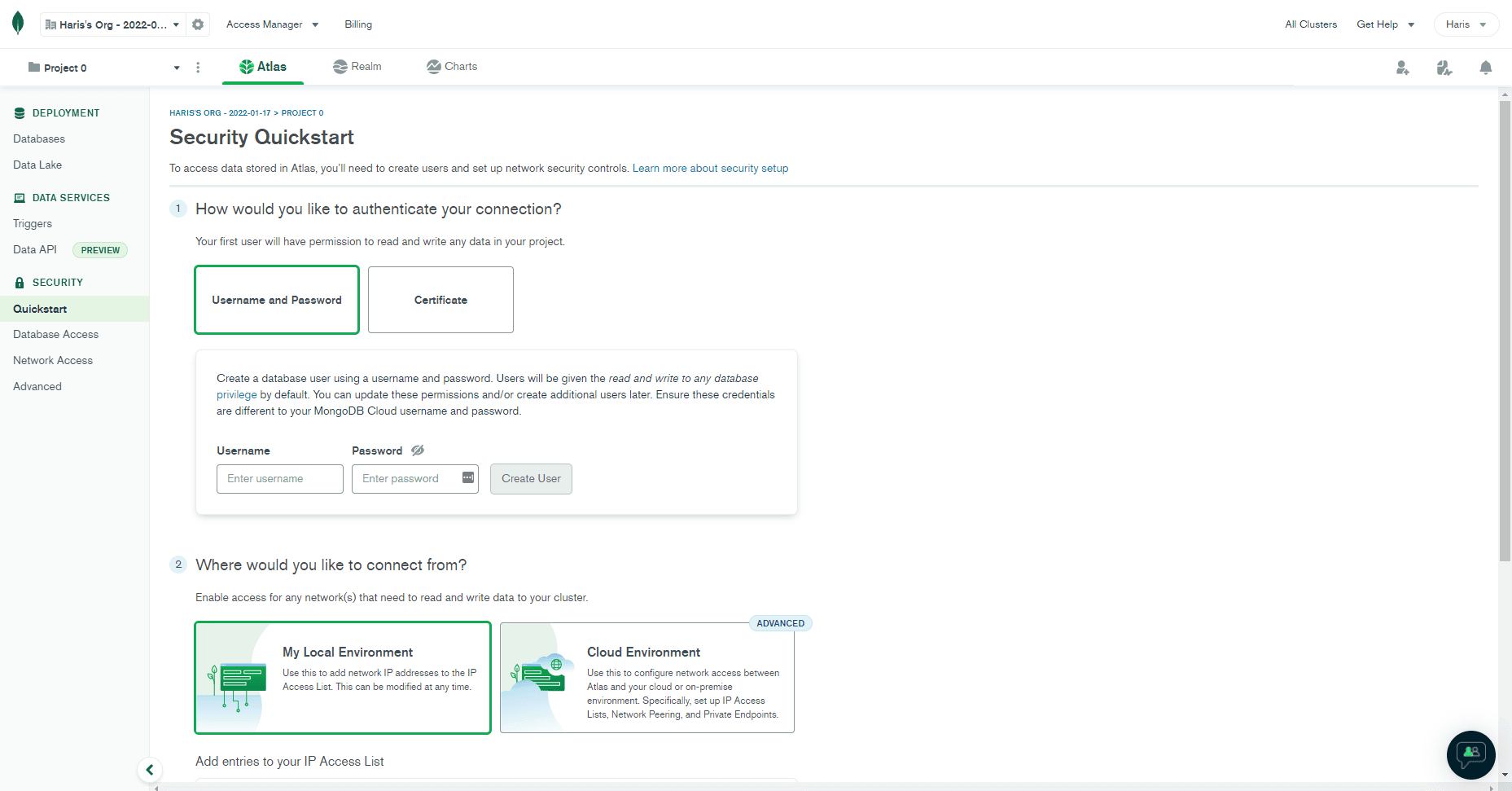Switch to the Realm tab

[357, 67]
